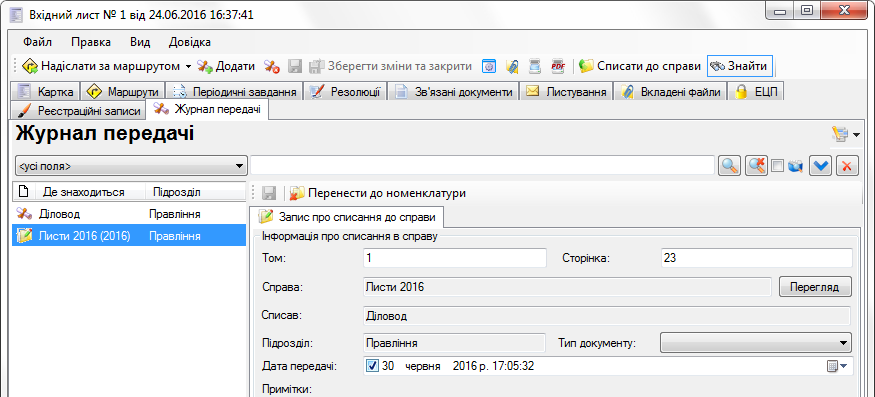Click the grayed save icon in detail toolbar
Screen dimensions: 875x397
pyautogui.click(x=269, y=193)
